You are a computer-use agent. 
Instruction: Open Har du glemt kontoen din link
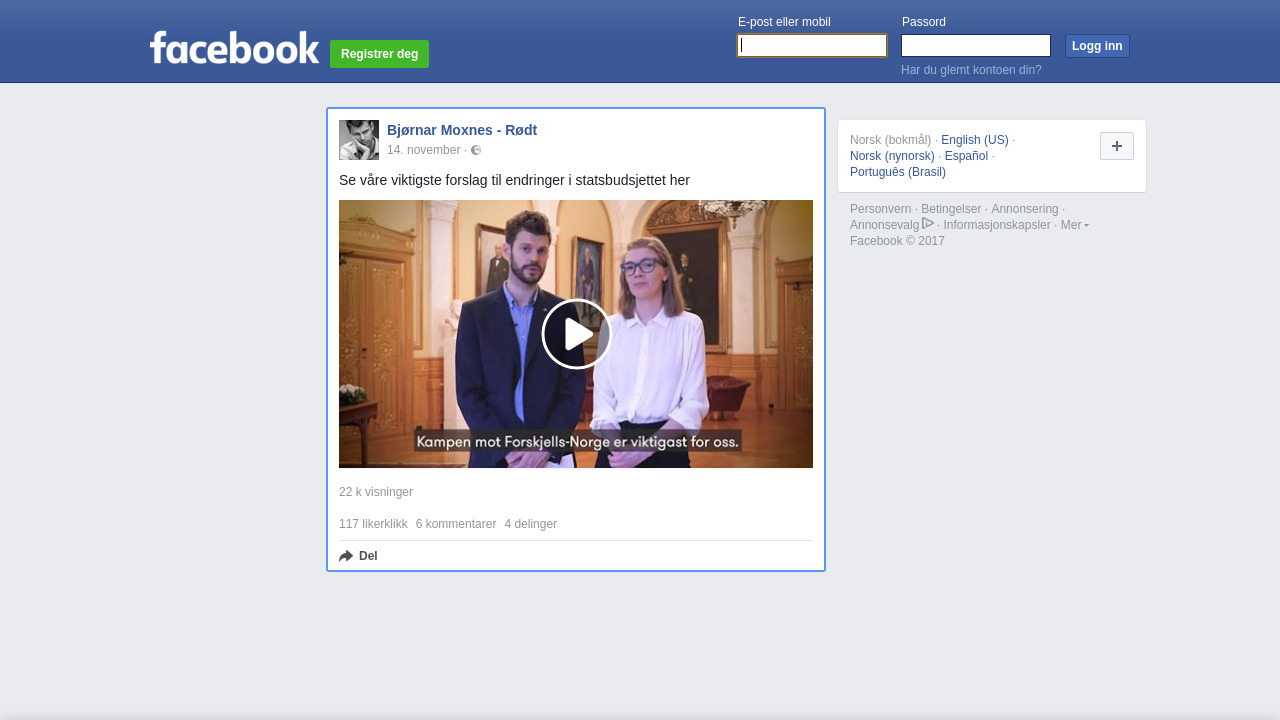click(971, 70)
